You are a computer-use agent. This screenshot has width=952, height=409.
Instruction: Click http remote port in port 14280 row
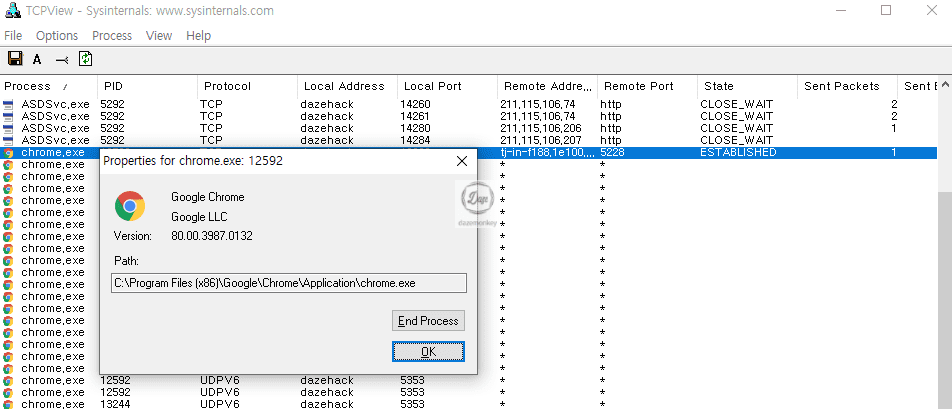coord(611,128)
